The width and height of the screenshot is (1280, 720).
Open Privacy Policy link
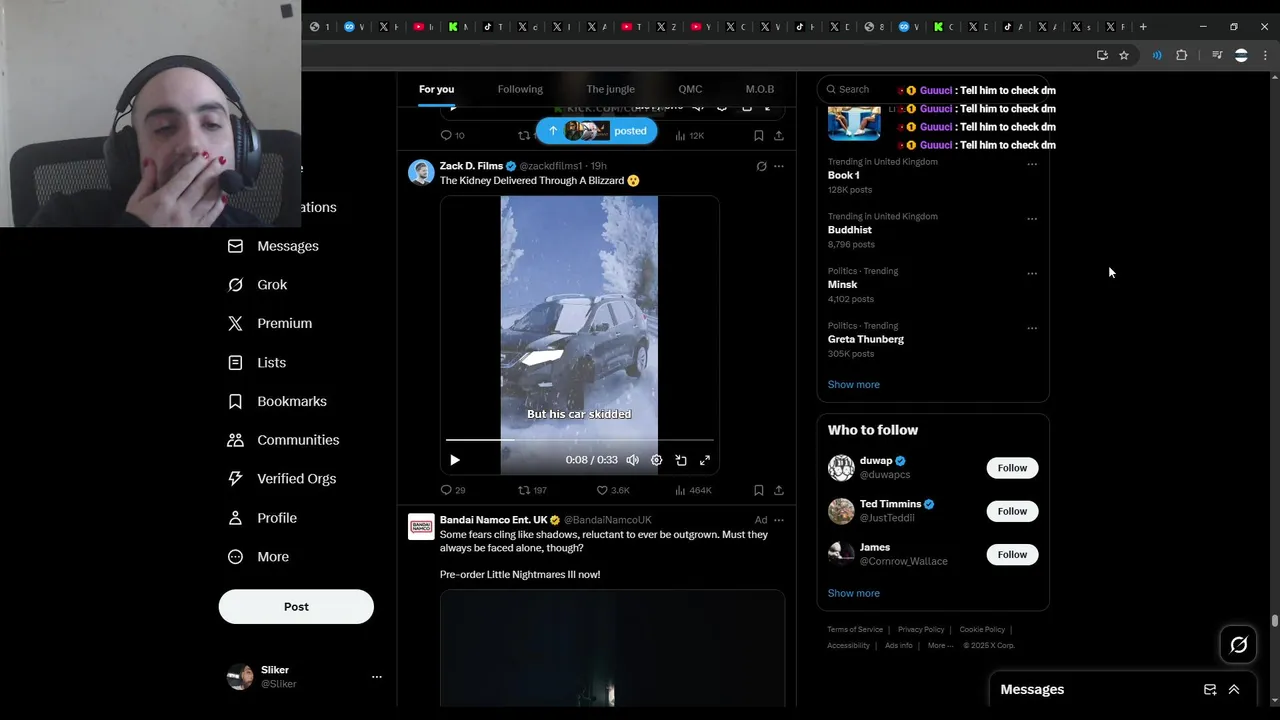tap(921, 629)
